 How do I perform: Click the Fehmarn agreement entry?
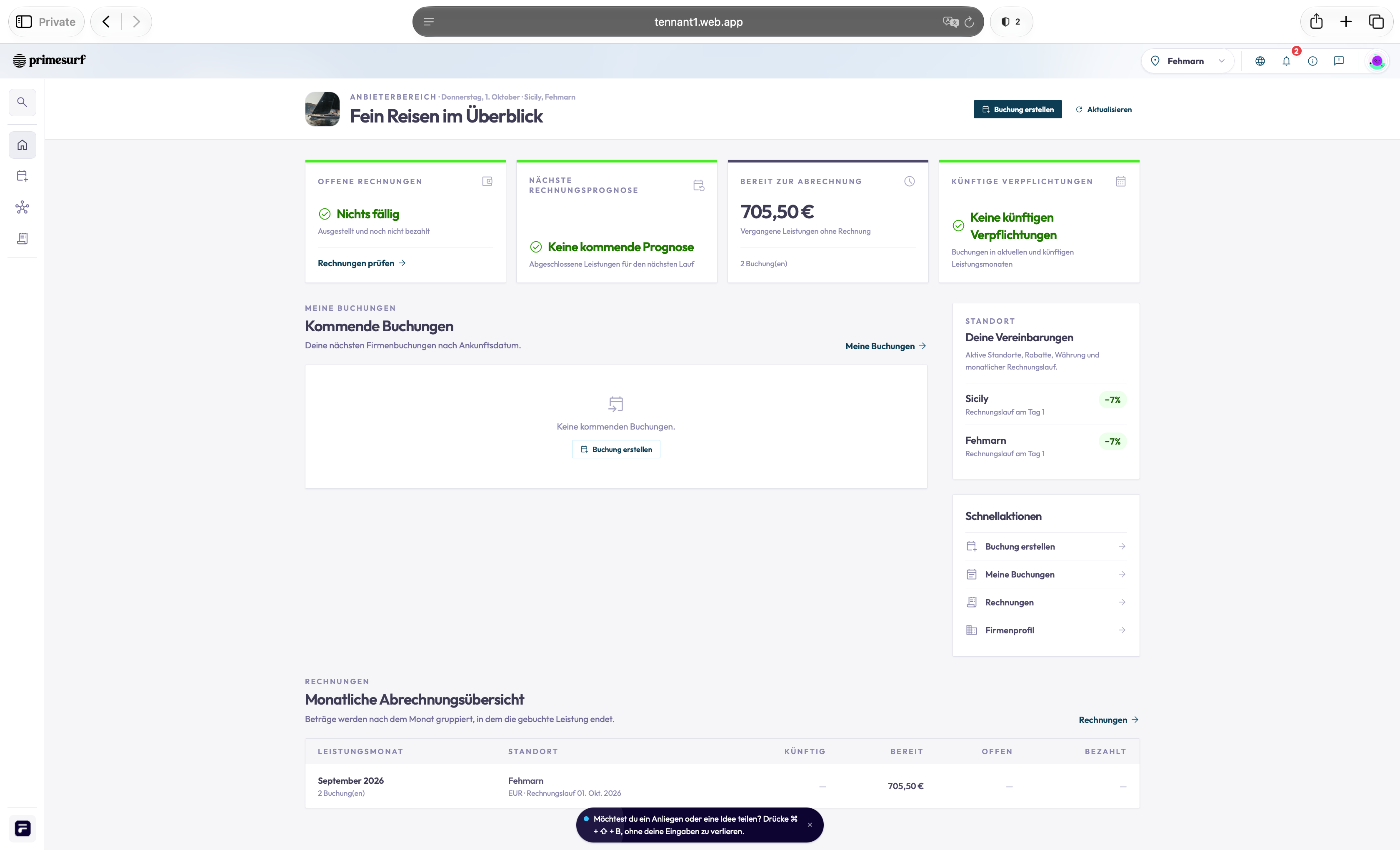point(1045,446)
